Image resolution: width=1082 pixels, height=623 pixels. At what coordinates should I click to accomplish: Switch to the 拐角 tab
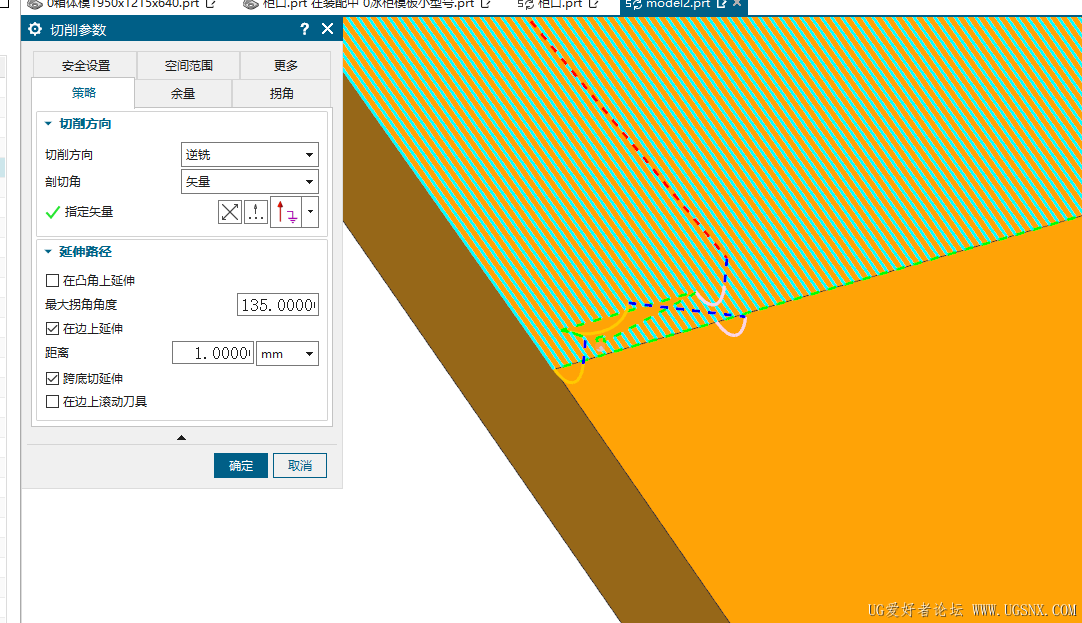pos(282,94)
